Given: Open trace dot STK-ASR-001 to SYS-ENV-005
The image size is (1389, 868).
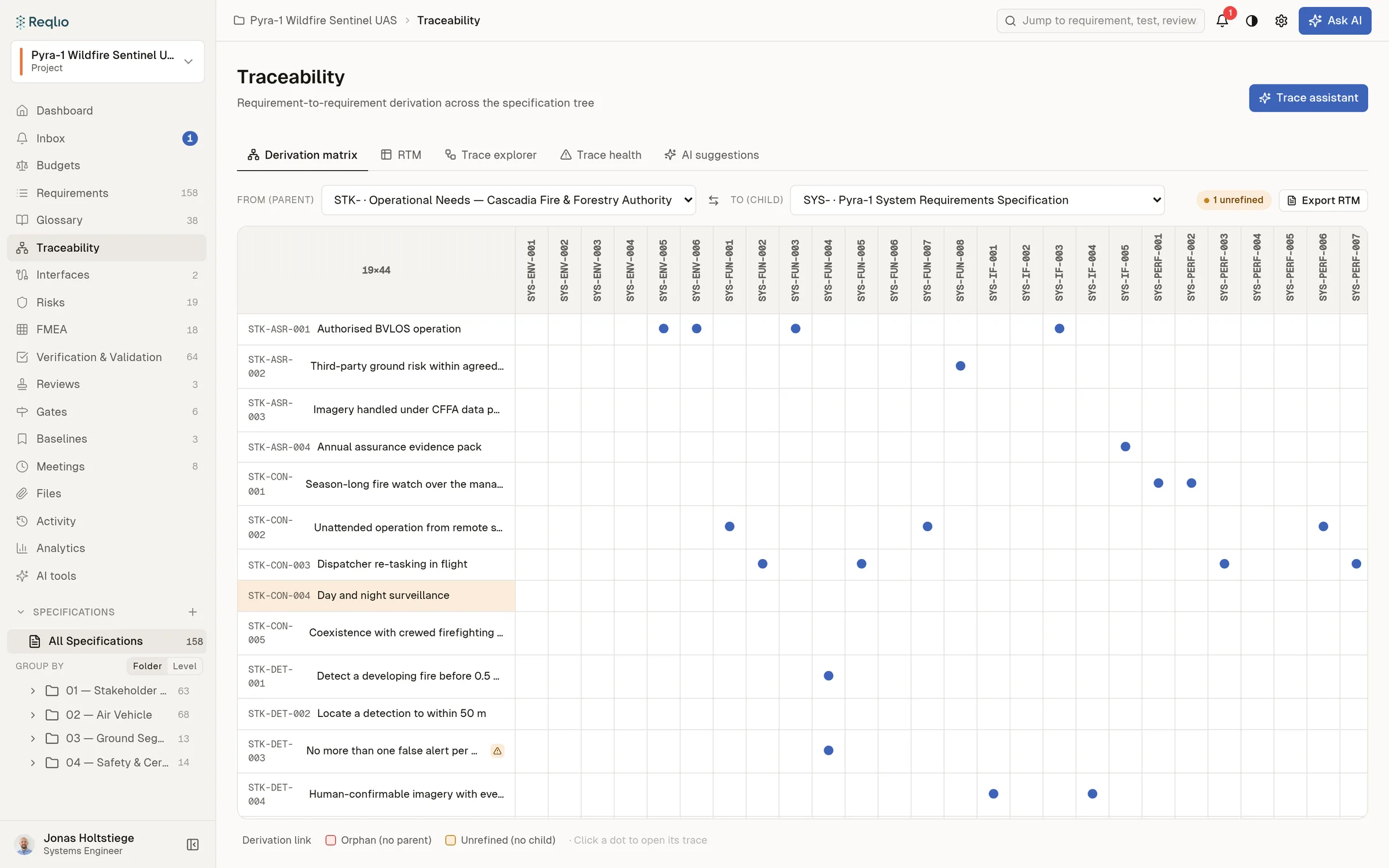Looking at the screenshot, I should (x=664, y=329).
